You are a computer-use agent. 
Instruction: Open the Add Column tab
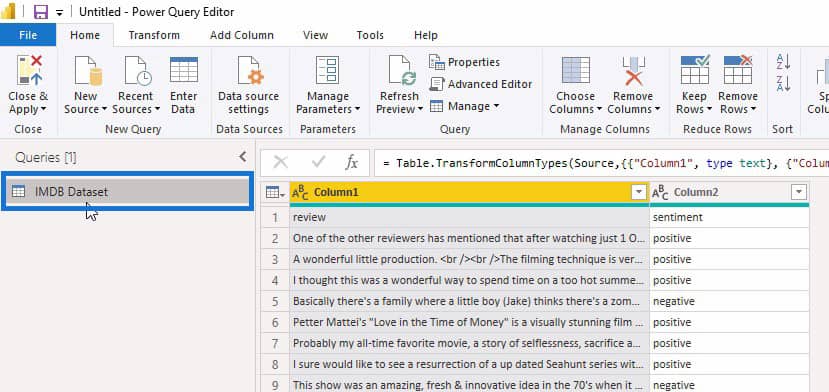point(242,35)
